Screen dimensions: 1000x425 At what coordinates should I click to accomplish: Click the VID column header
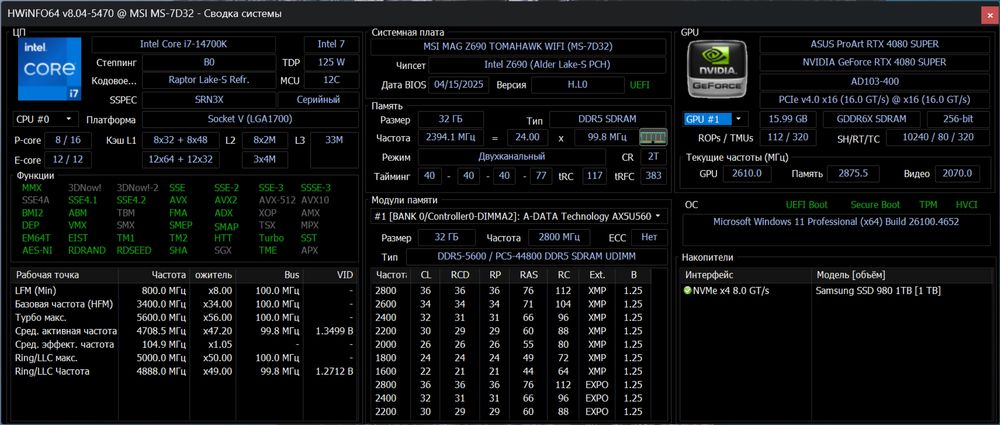[x=332, y=275]
